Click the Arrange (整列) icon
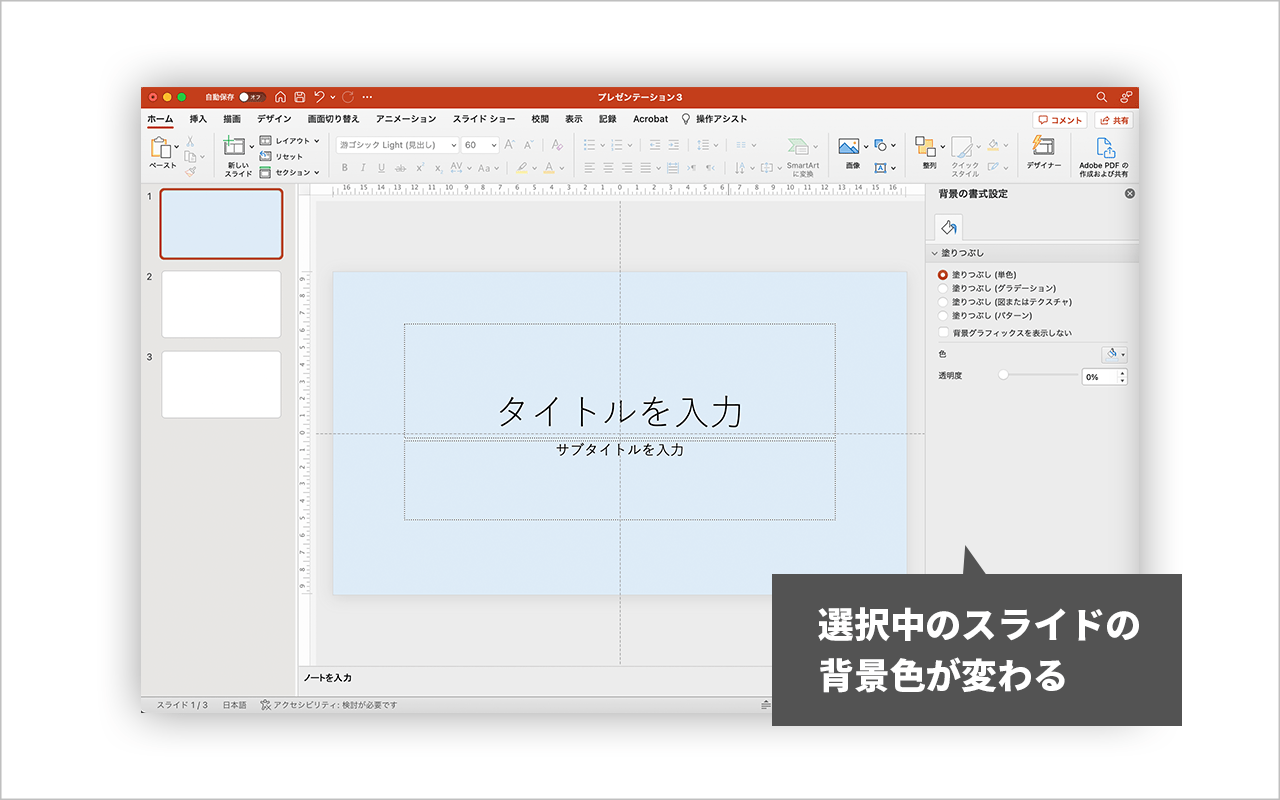This screenshot has height=800, width=1280. [926, 146]
